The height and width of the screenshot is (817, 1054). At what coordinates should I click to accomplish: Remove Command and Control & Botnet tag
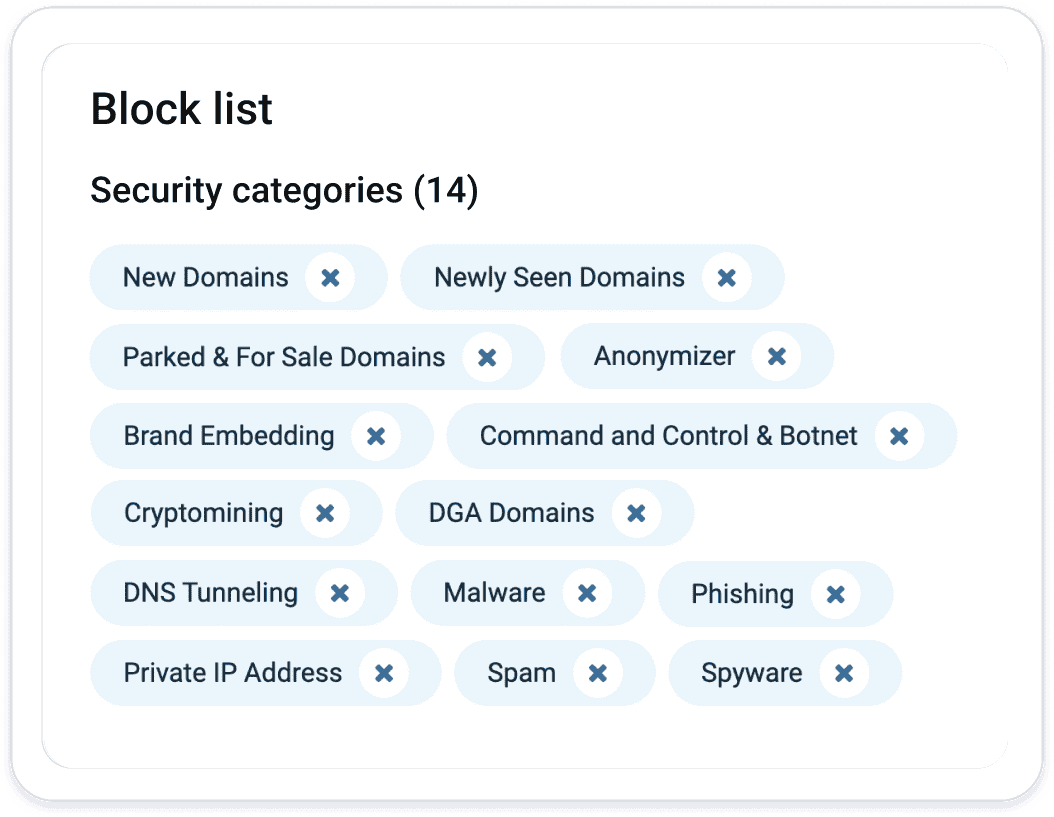(x=899, y=436)
